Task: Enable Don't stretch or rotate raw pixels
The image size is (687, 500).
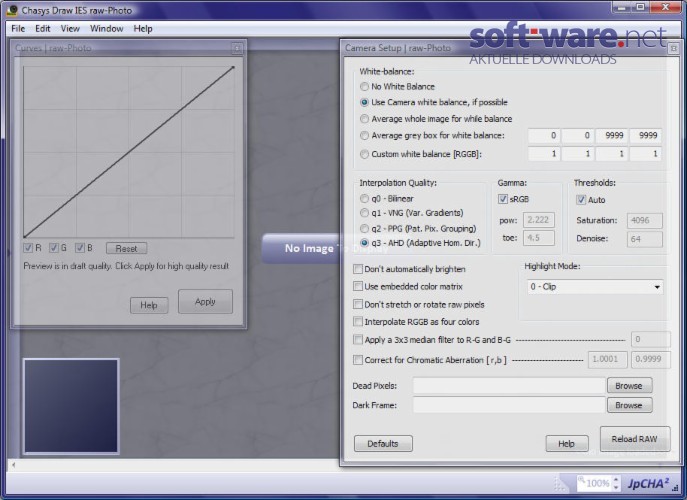Action: pyautogui.click(x=358, y=304)
